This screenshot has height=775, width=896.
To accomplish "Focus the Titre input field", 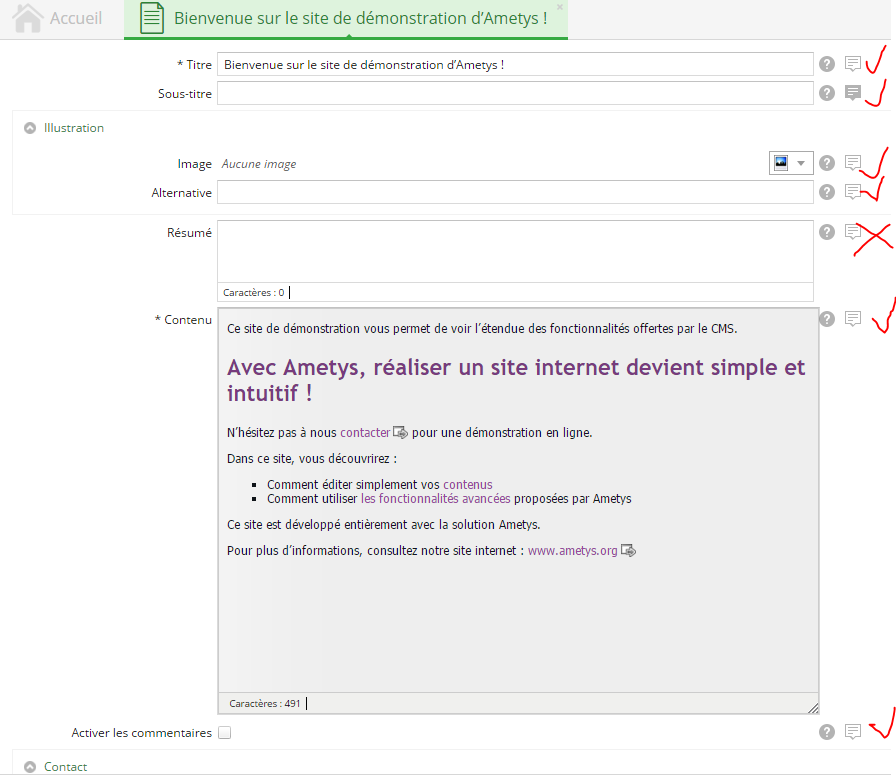I will 515,64.
